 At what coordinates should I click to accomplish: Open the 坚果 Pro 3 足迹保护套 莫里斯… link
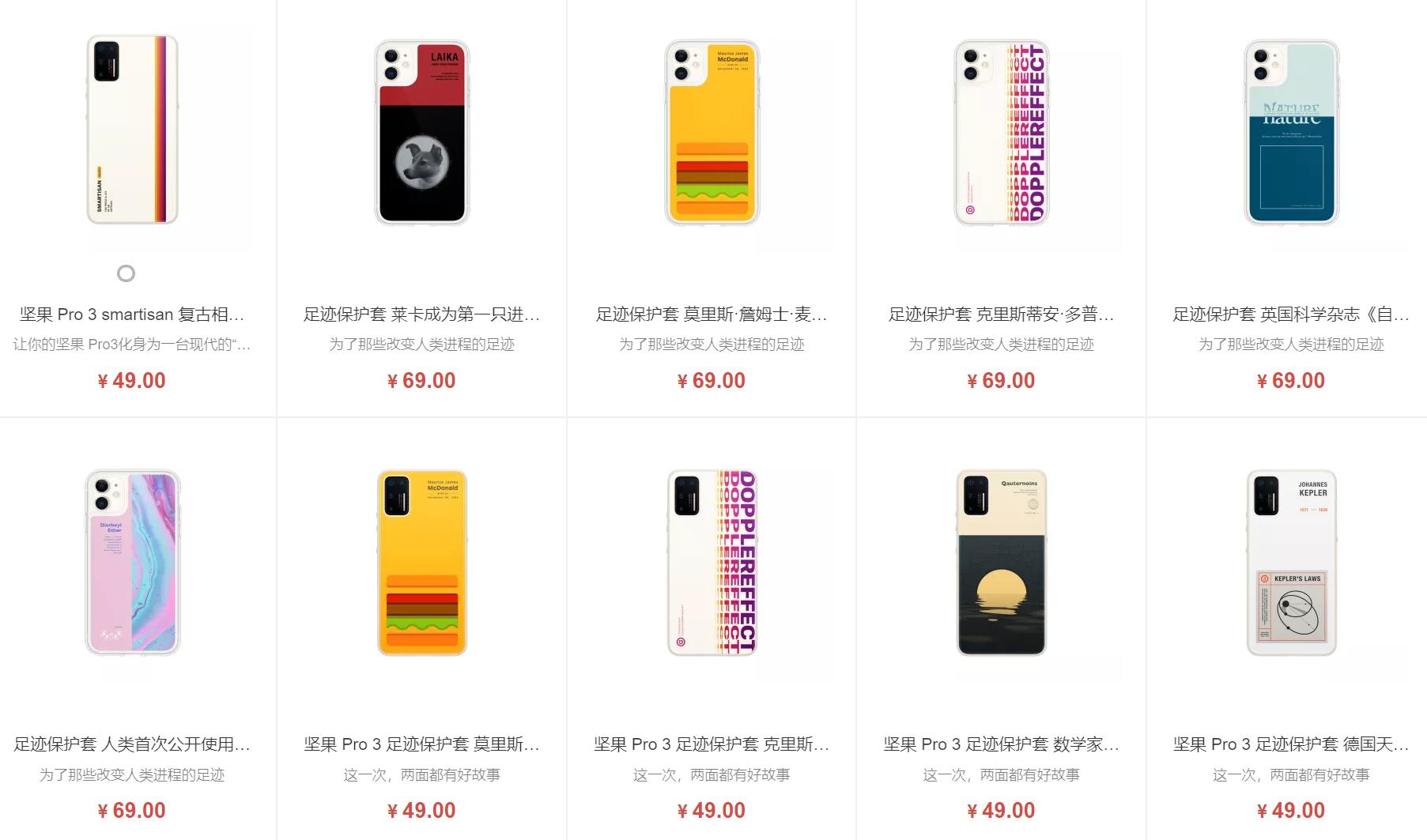pyautogui.click(x=421, y=744)
